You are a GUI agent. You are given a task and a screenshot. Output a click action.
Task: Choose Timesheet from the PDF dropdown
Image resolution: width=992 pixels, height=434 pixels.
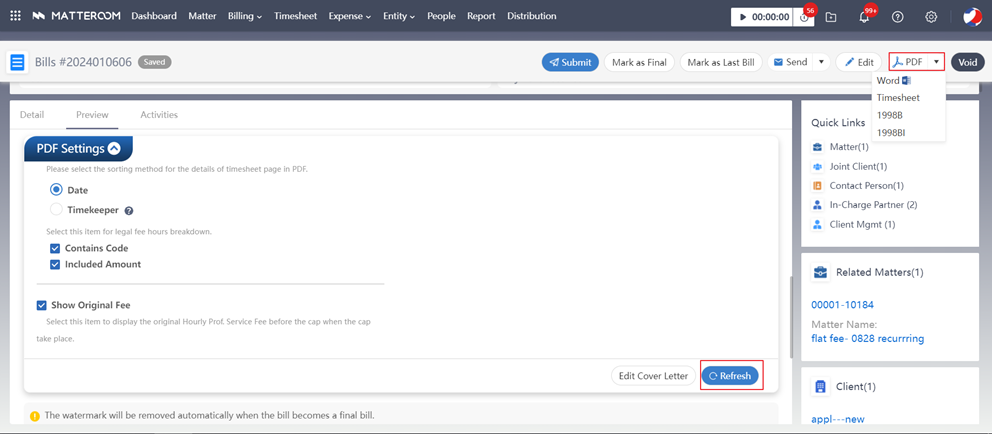[898, 98]
